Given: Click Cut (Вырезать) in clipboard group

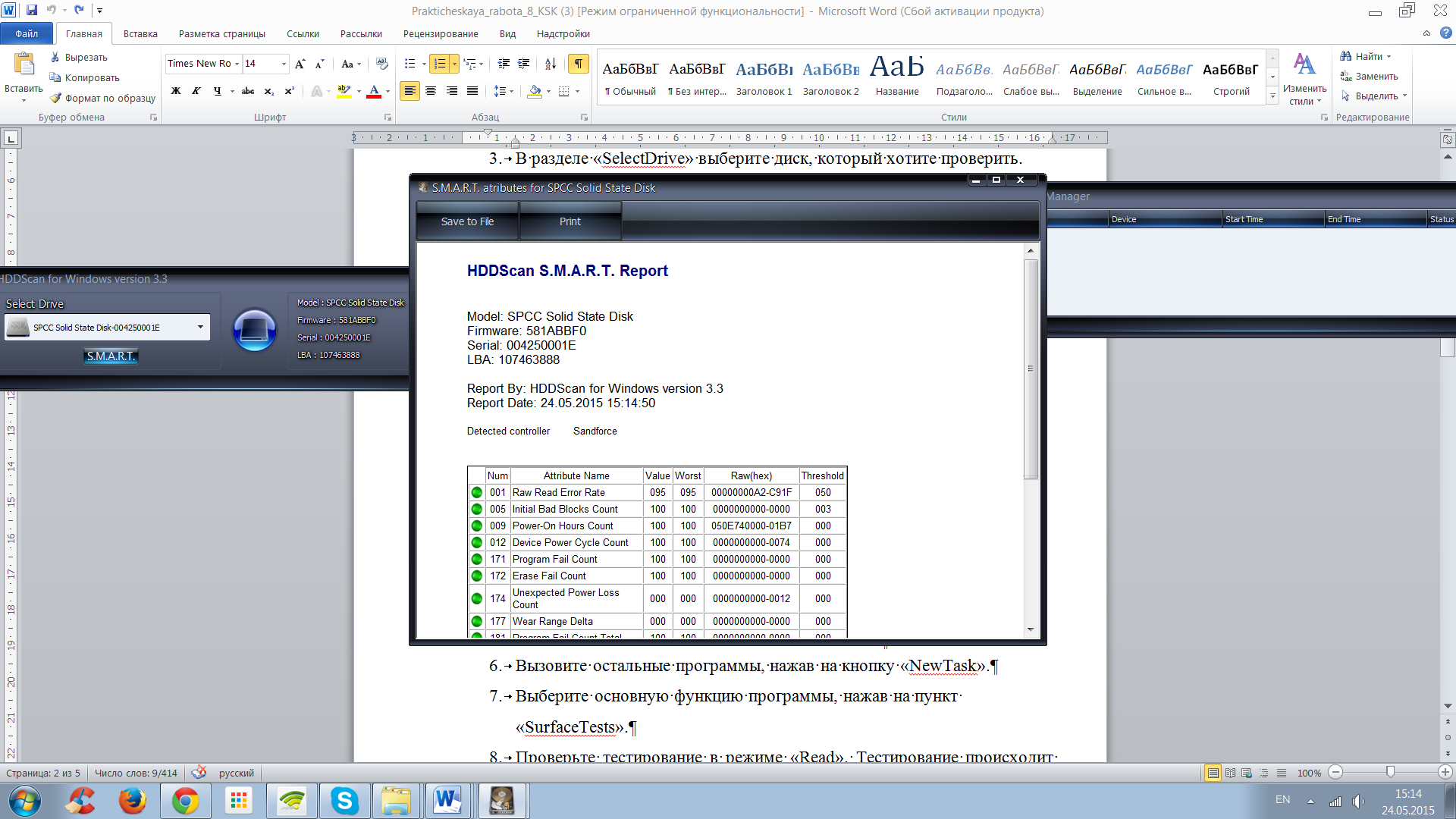Looking at the screenshot, I should [x=79, y=57].
